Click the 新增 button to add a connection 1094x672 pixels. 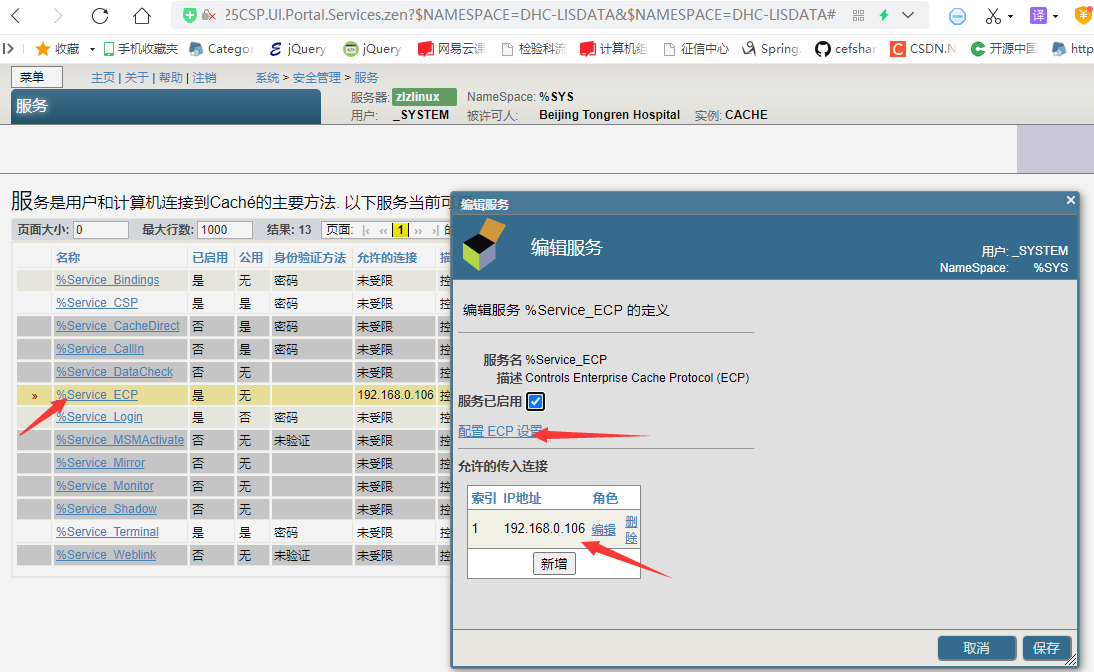[x=554, y=564]
